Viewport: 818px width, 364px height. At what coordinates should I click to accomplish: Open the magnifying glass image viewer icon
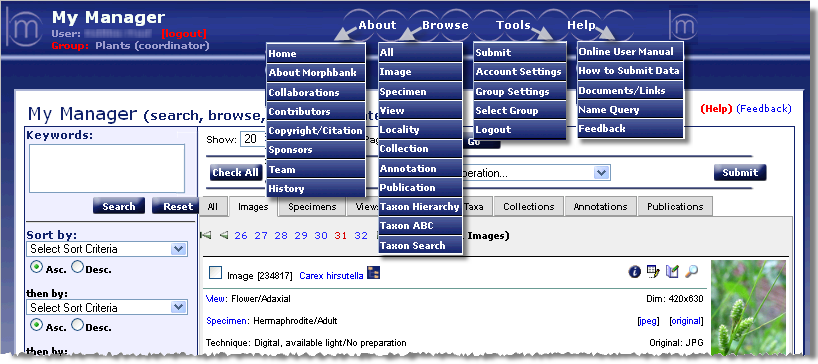pyautogui.click(x=692, y=271)
